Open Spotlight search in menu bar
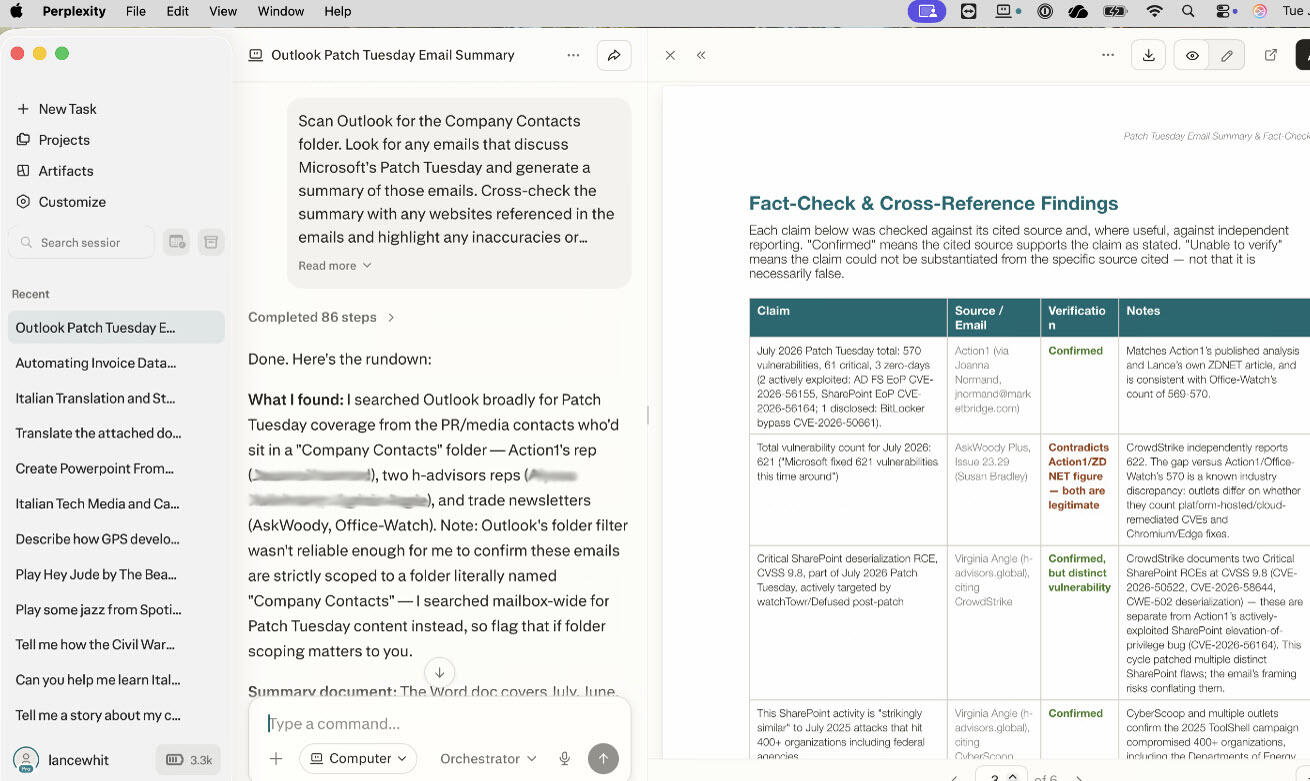 (1188, 11)
